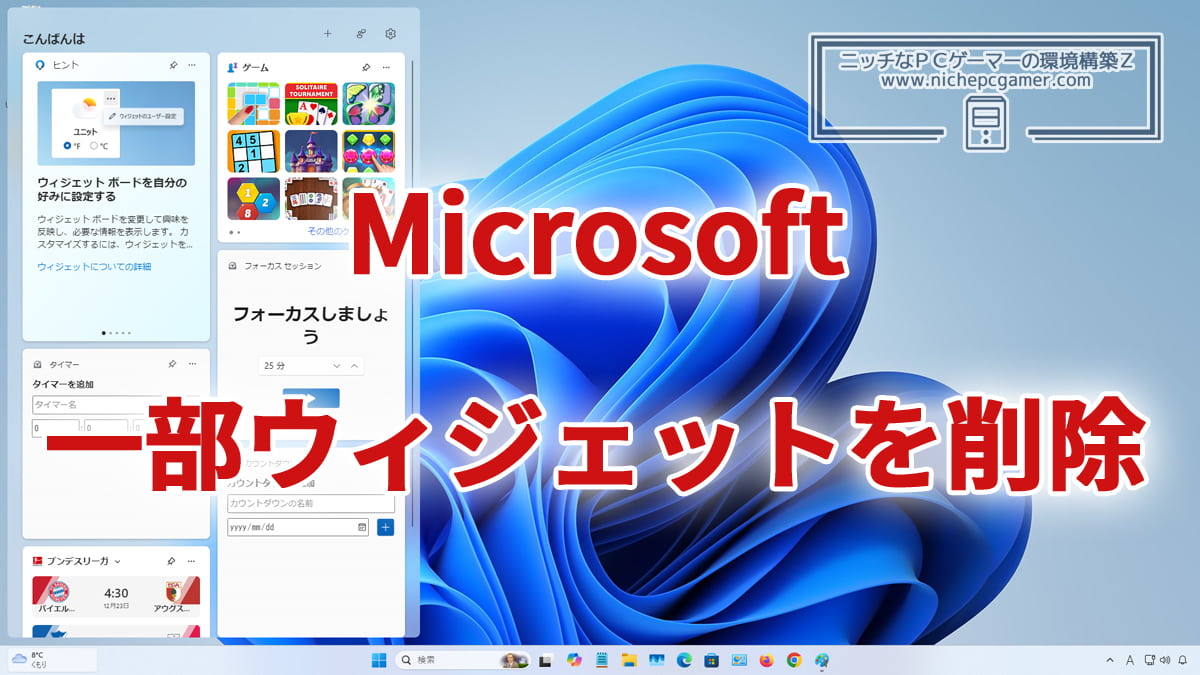Open Microsoft Store on taskbar
1200x675 pixels.
click(712, 660)
